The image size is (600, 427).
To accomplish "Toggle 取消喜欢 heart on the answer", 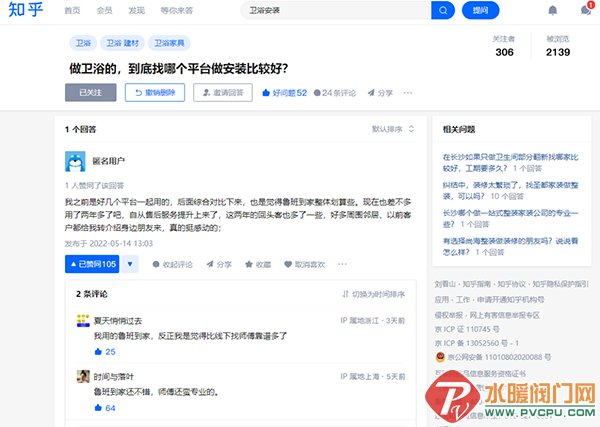I will (x=305, y=264).
